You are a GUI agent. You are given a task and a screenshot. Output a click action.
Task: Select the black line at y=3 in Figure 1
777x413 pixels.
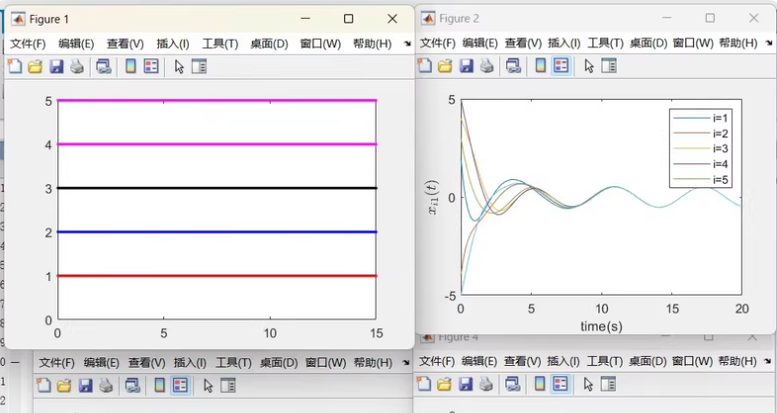coord(217,188)
